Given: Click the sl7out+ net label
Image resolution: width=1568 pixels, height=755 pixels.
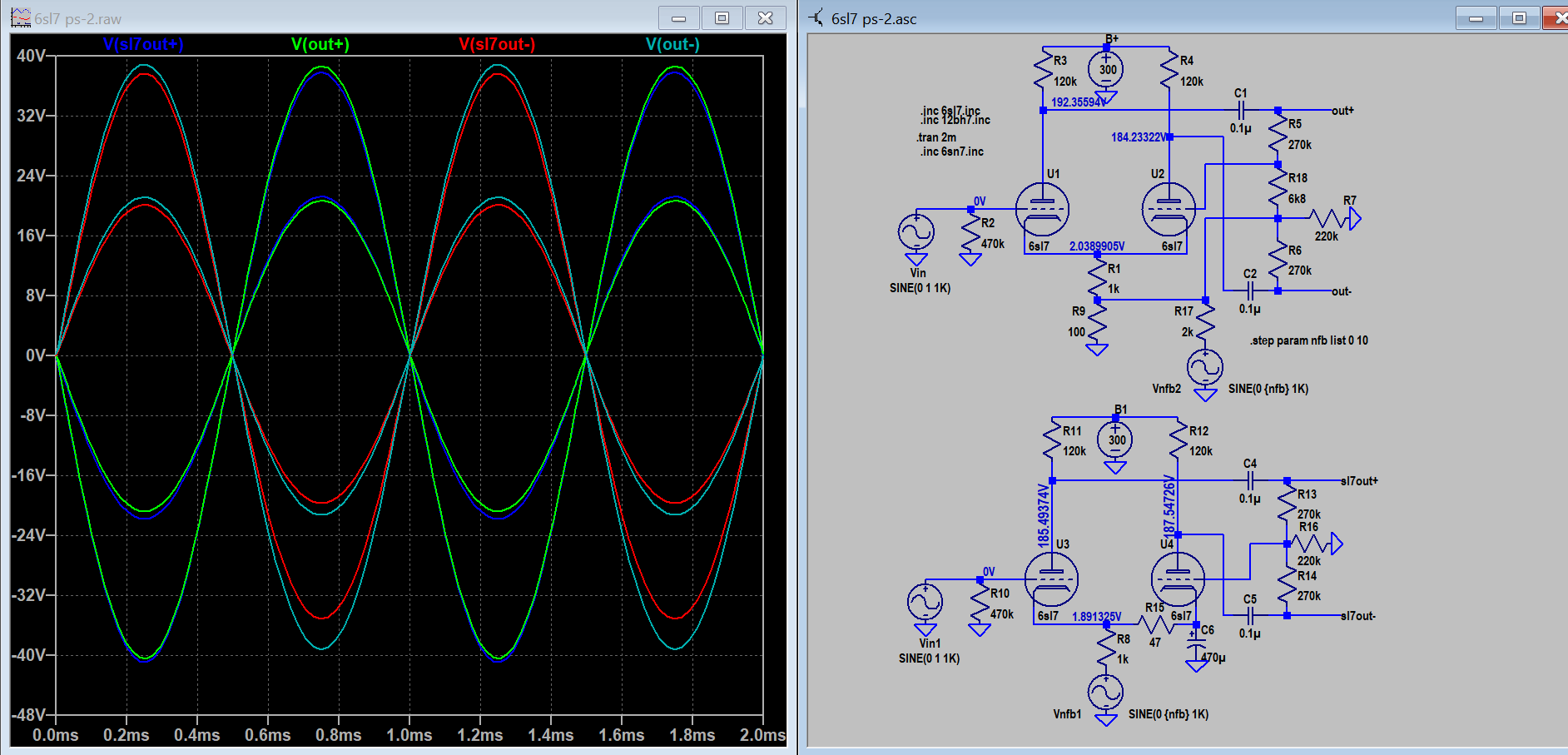Looking at the screenshot, I should (1359, 481).
